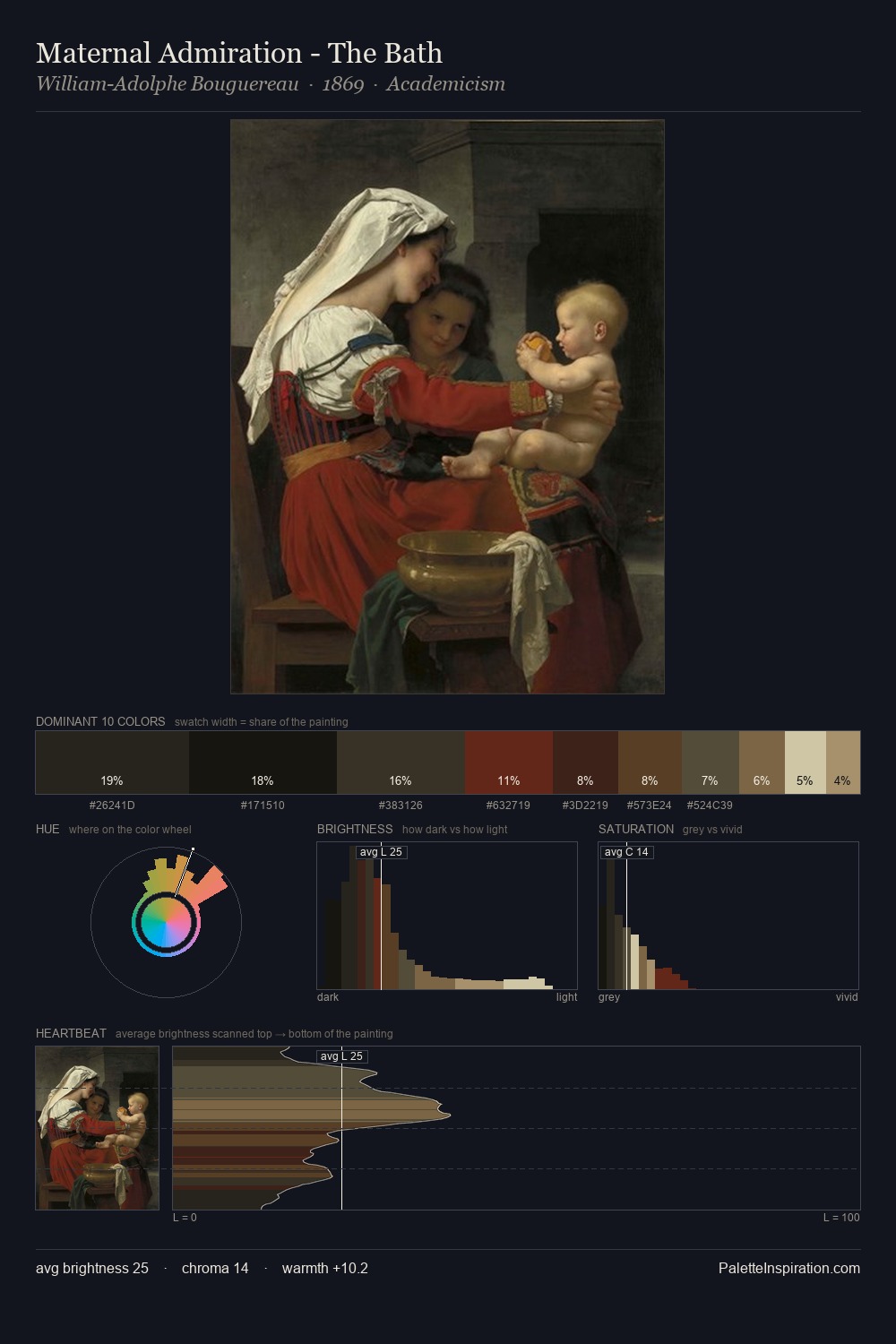Select the 18% swatch #171510
The height and width of the screenshot is (1344, 896).
pyautogui.click(x=263, y=762)
